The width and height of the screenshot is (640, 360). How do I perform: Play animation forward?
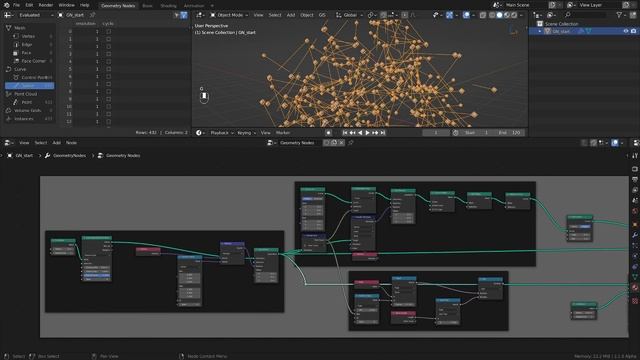(x=367, y=133)
